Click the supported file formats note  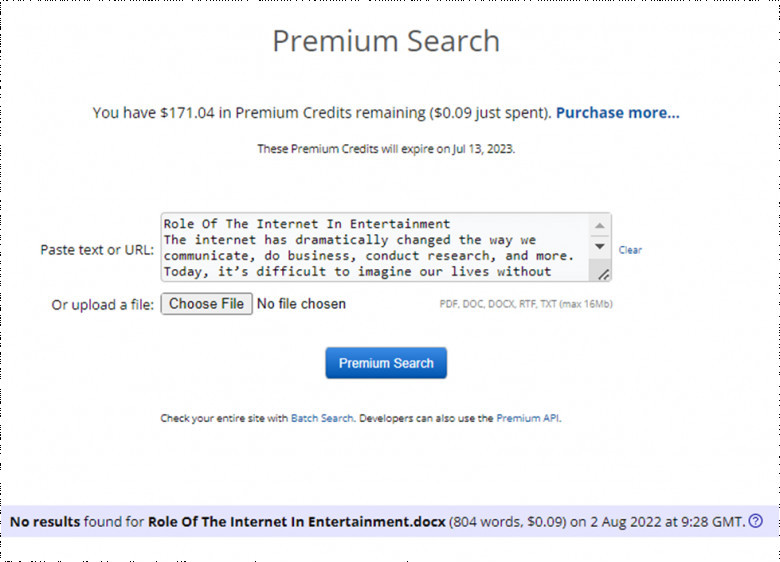click(x=525, y=304)
